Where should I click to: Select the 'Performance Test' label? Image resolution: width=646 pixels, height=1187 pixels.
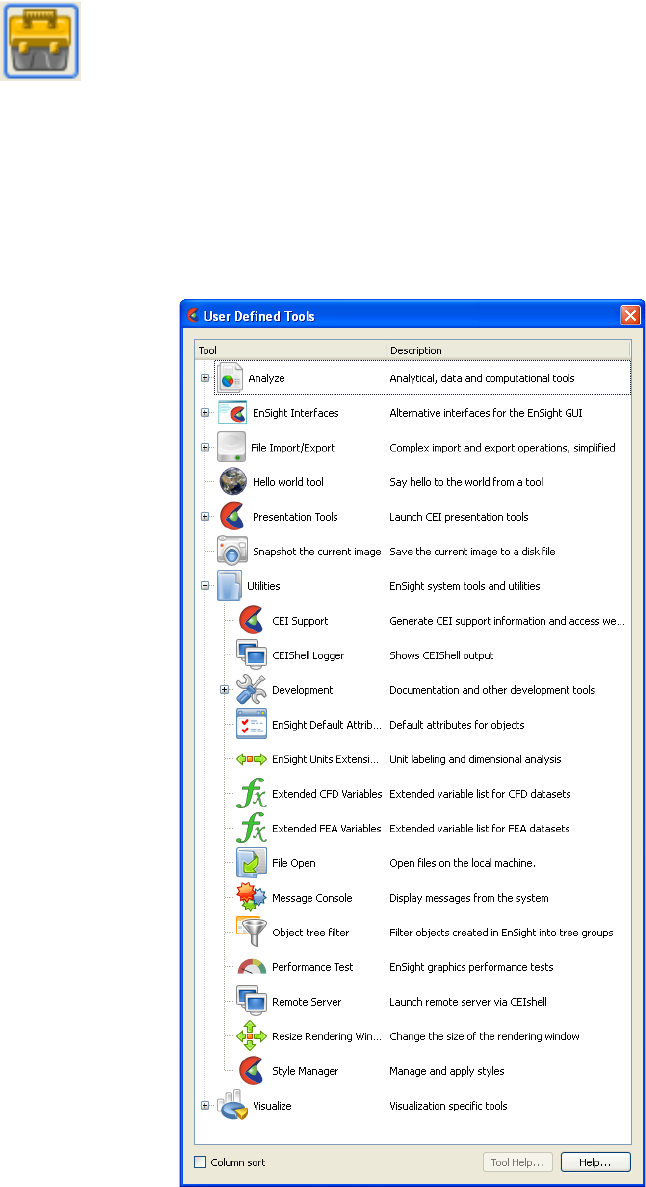[313, 967]
